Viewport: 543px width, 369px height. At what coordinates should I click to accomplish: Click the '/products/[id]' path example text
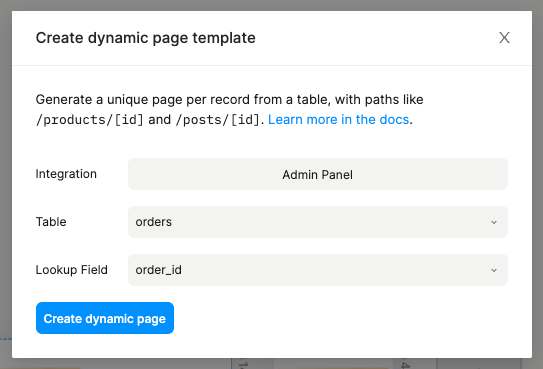click(90, 120)
